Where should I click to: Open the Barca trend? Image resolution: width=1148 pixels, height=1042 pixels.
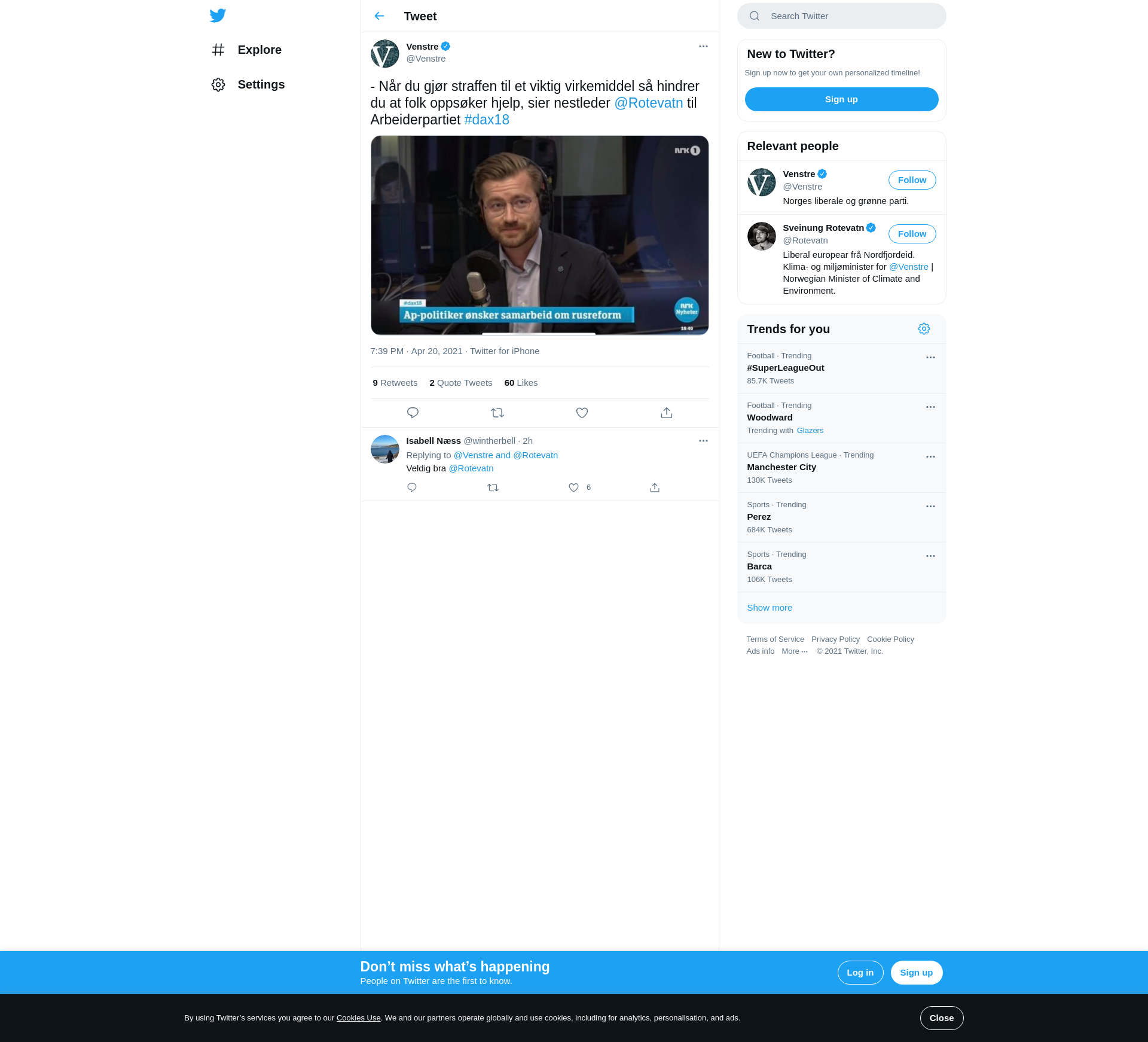[x=759, y=566]
